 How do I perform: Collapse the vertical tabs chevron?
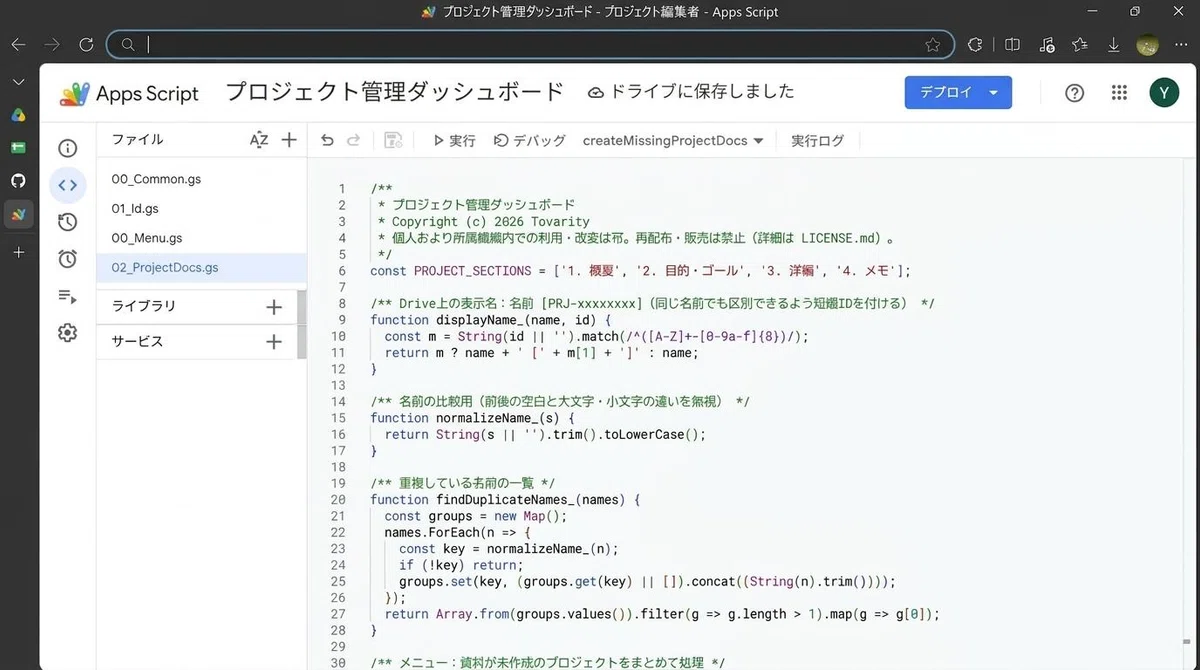point(18,81)
